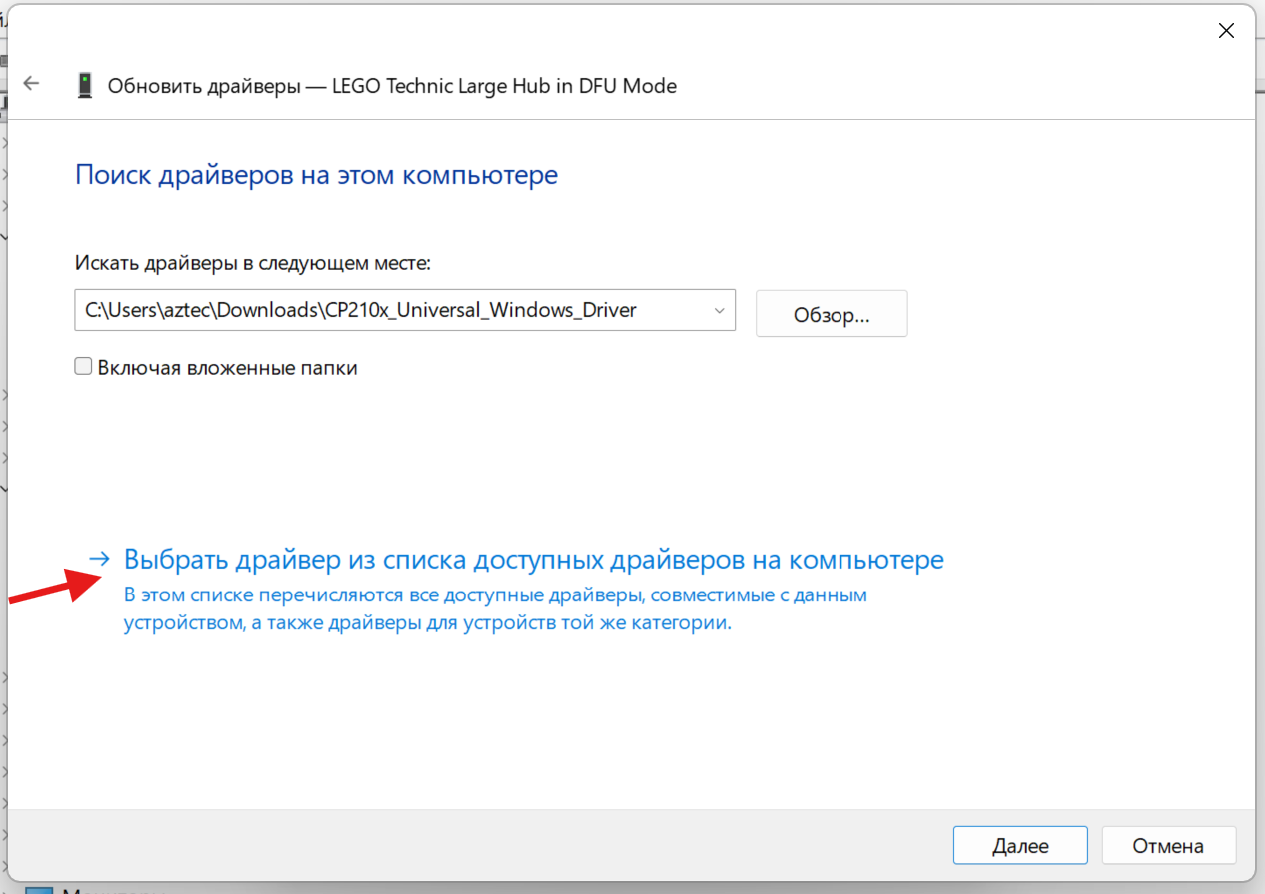Click the Искать драйверы в следующем месте label
1265x894 pixels.
point(252,263)
